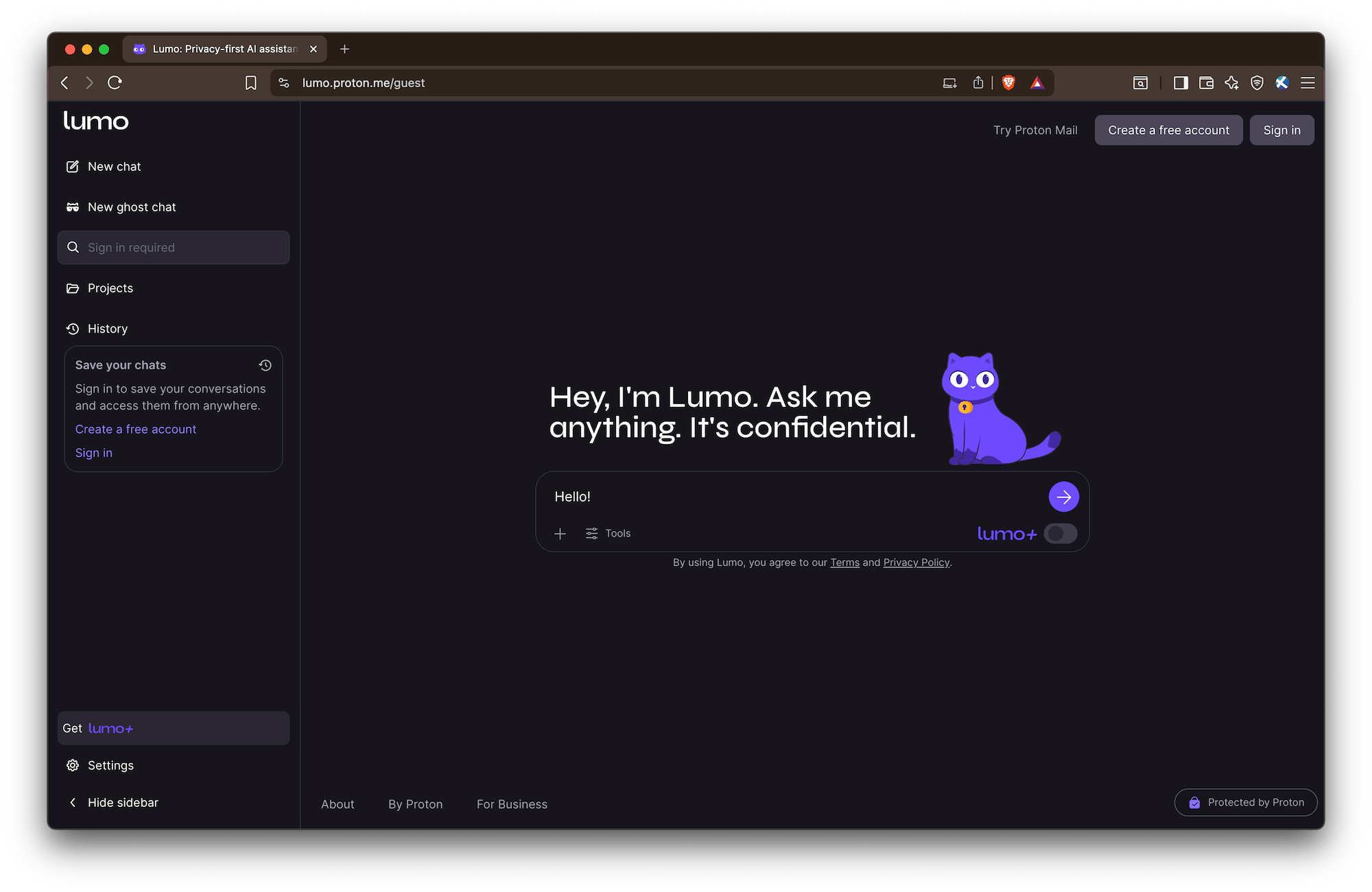Click the Brave Rewards triangle icon
Viewport: 1372px width, 892px height.
1037,83
